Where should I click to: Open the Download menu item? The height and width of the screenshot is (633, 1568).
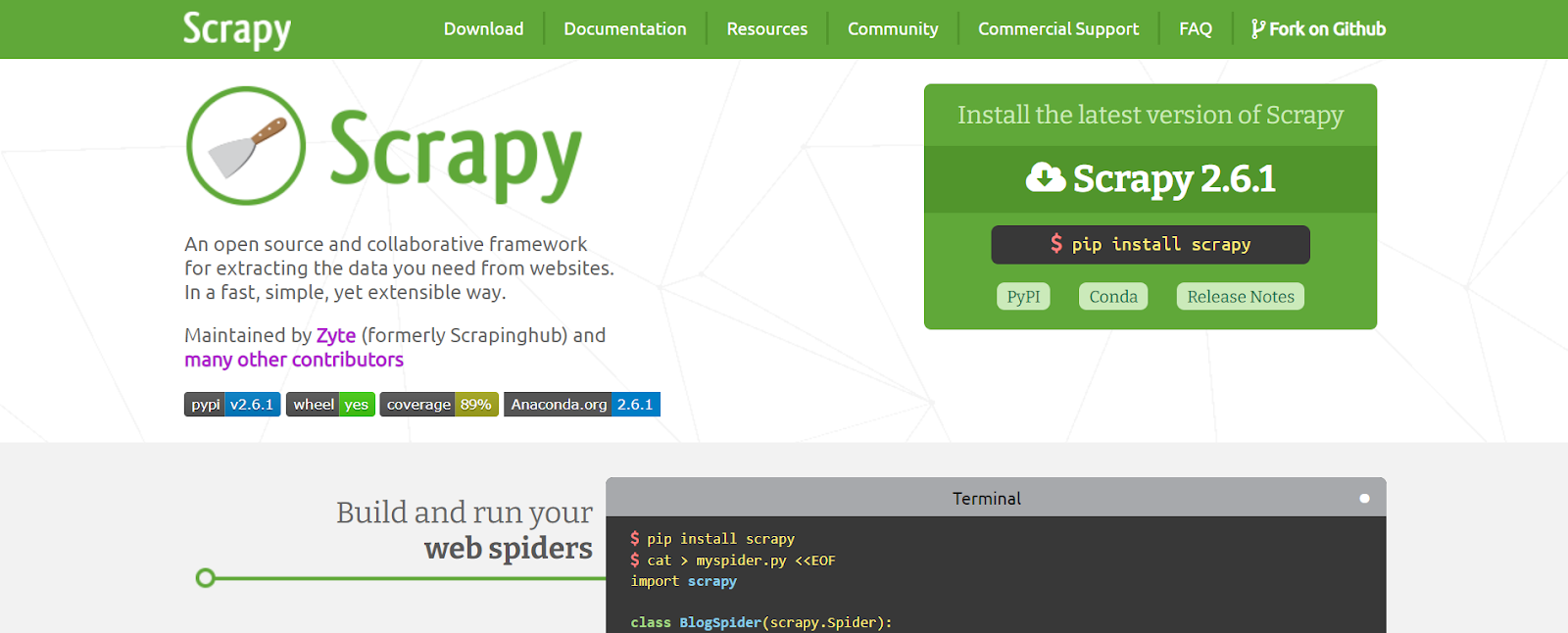pos(483,29)
